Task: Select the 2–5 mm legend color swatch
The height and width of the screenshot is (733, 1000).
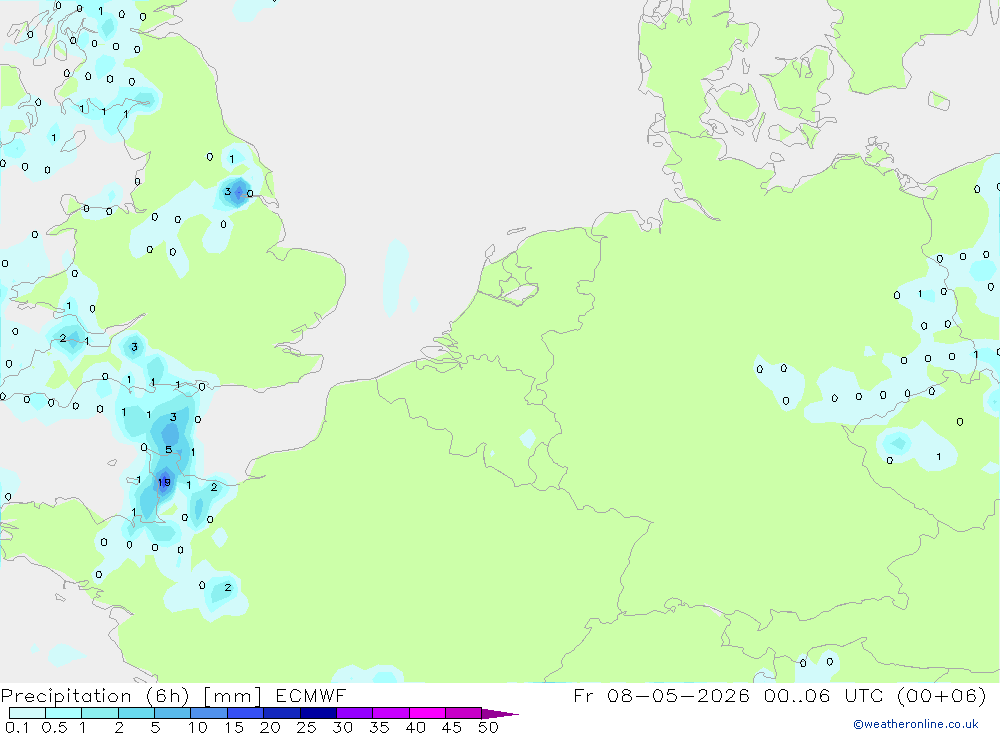Action: click(136, 713)
